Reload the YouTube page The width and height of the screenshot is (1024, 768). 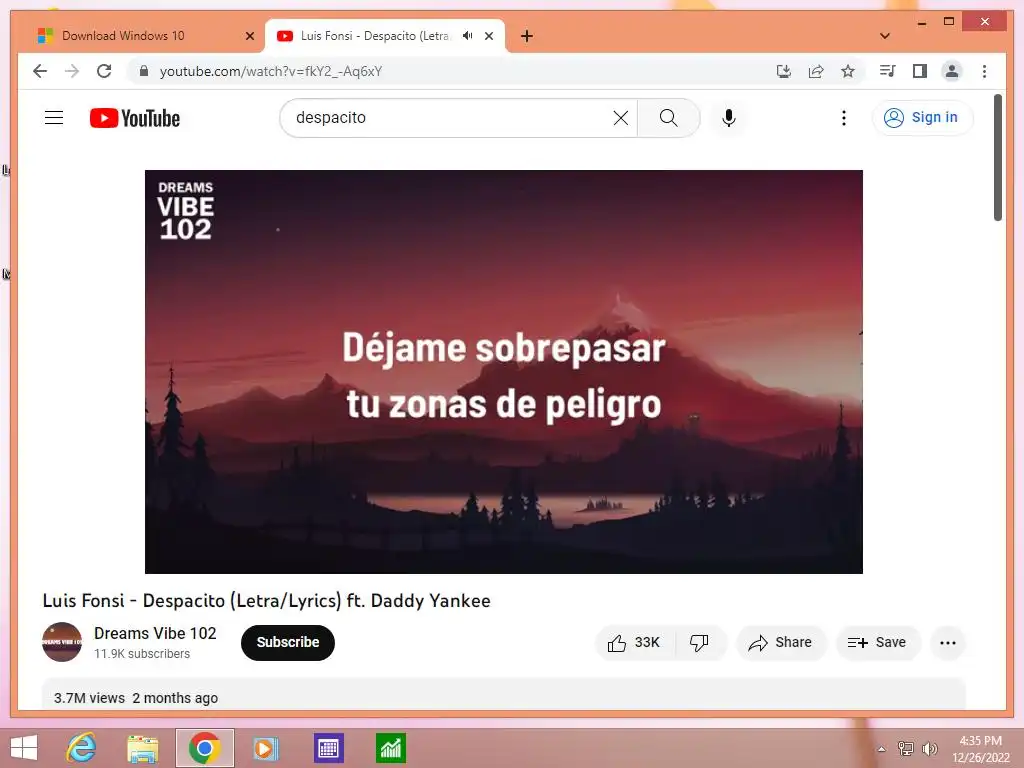pos(104,71)
